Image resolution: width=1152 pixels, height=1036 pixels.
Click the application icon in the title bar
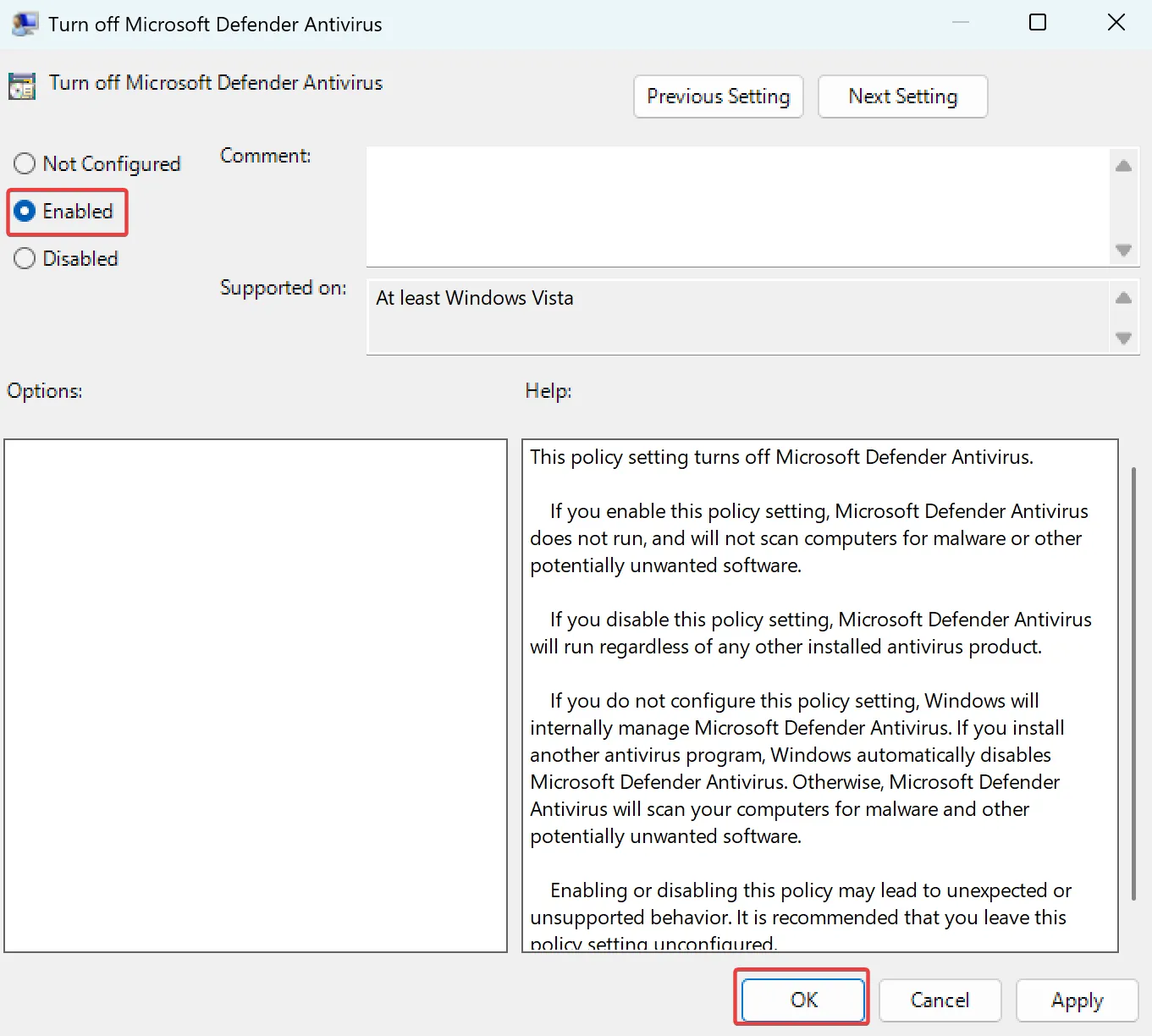25,23
